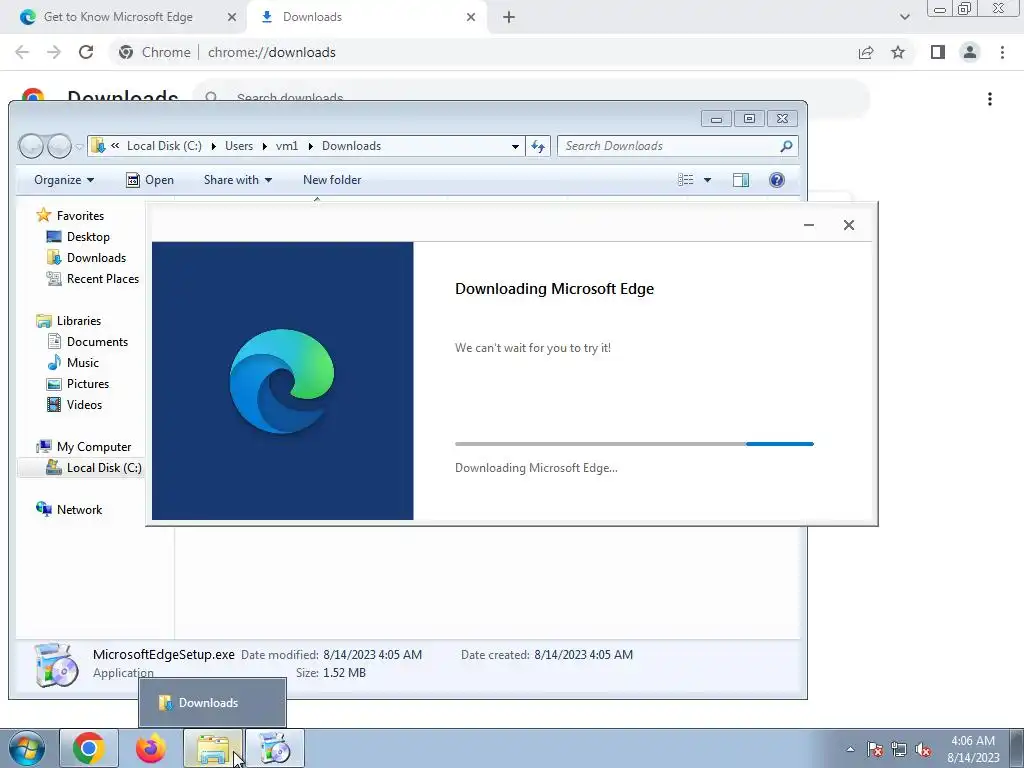Close the Get to Know Microsoft Edge tab
Screen dimensions: 1024x768
tap(232, 18)
